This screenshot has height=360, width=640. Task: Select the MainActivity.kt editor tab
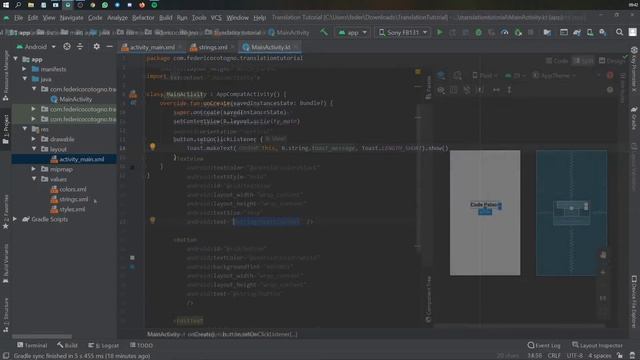[x=269, y=47]
